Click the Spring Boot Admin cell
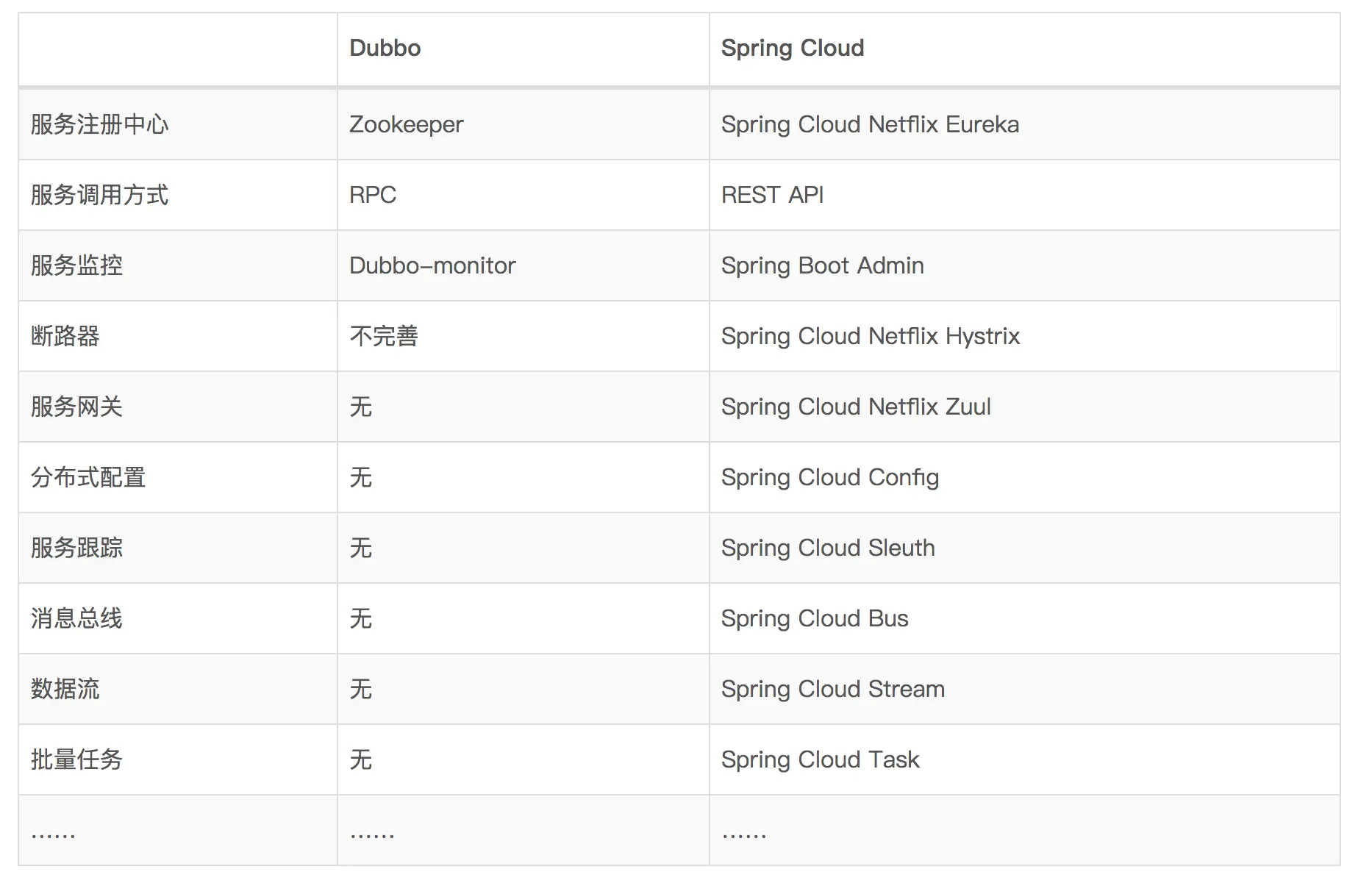The width and height of the screenshot is (1372, 894). tap(822, 265)
